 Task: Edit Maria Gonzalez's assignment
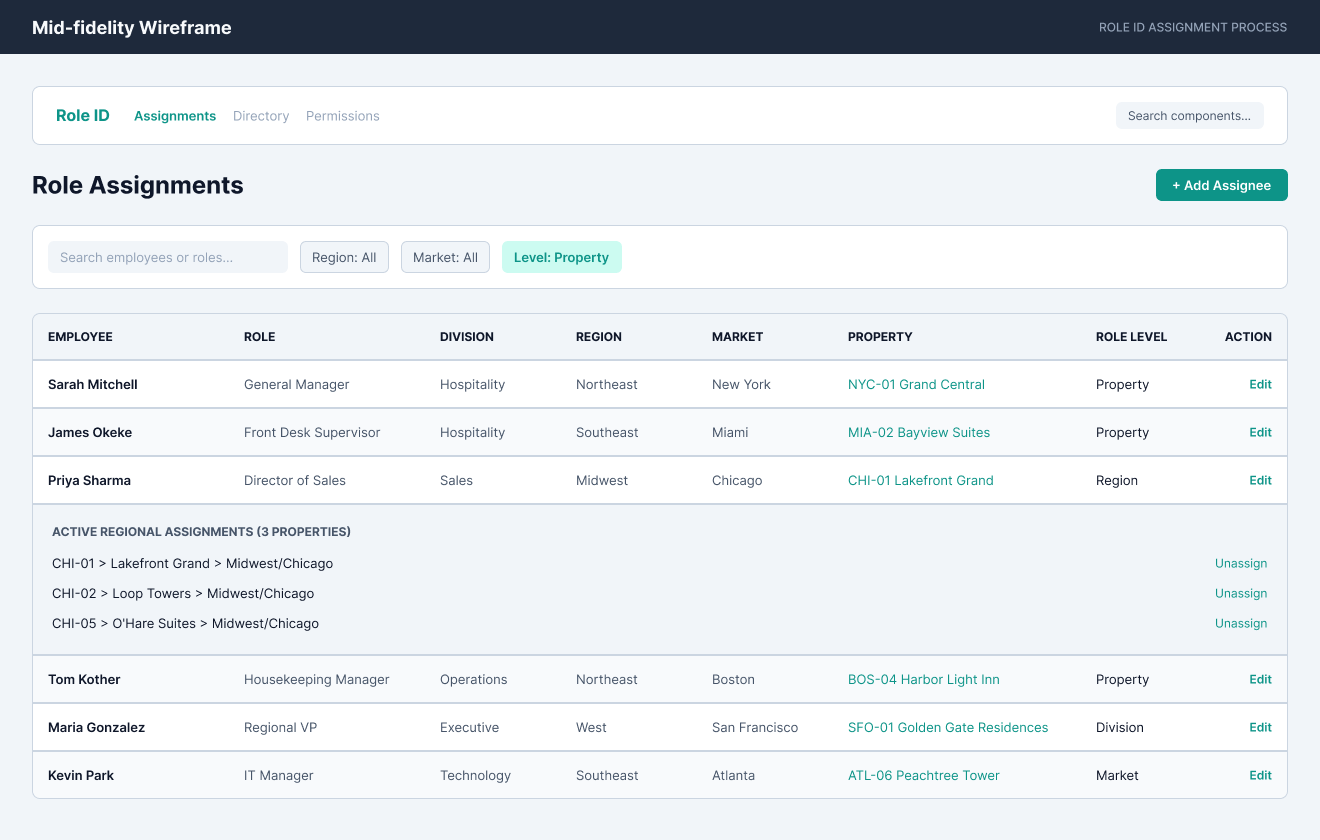[x=1260, y=727]
